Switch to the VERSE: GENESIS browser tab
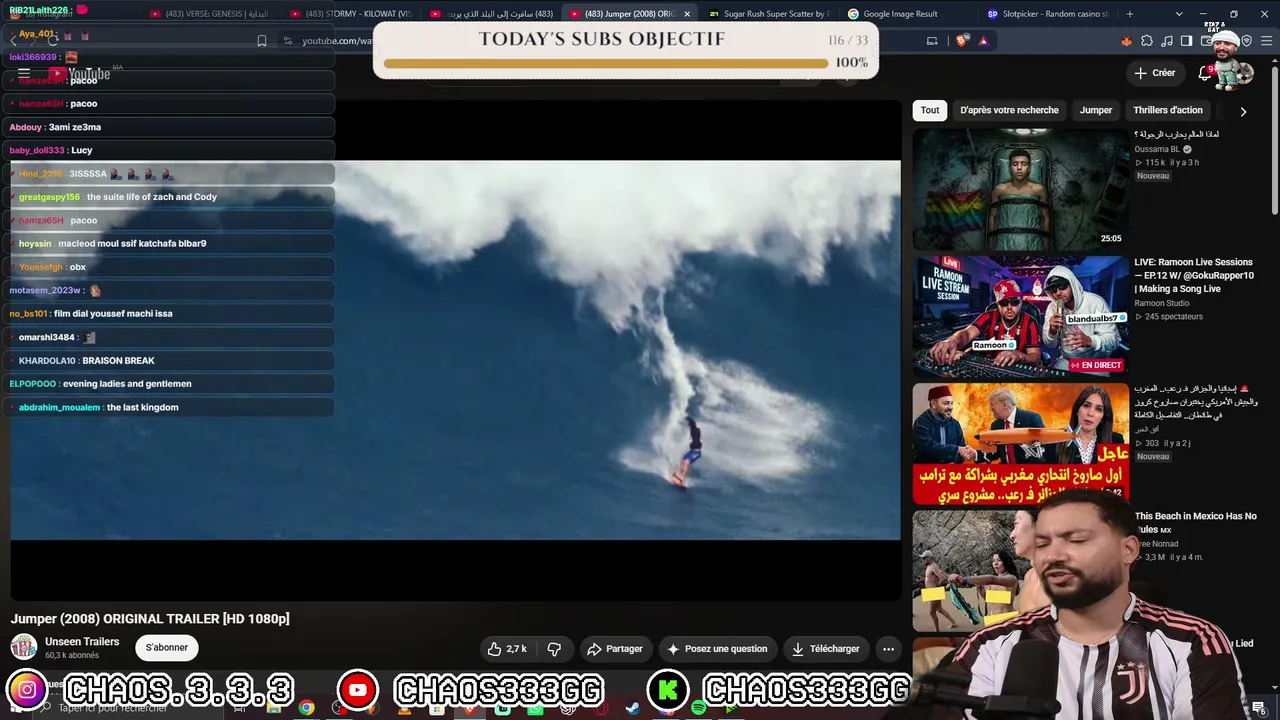Screen dimensions: 1280x720 (212, 14)
